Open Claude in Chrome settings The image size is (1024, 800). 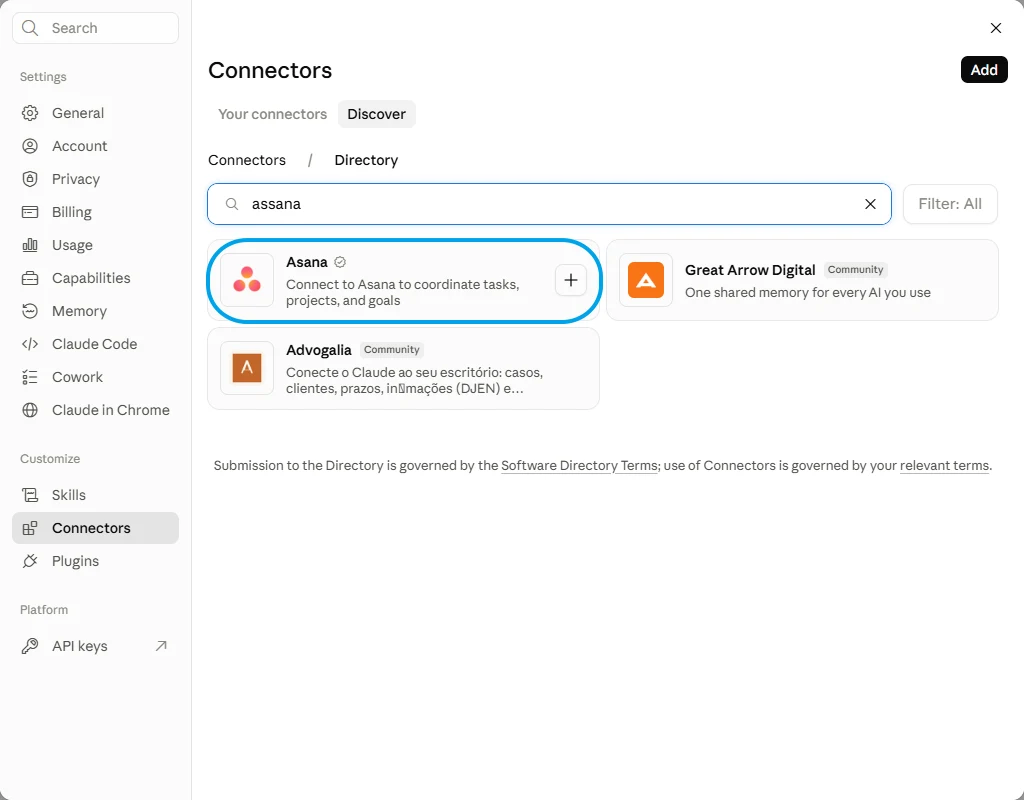(95, 410)
